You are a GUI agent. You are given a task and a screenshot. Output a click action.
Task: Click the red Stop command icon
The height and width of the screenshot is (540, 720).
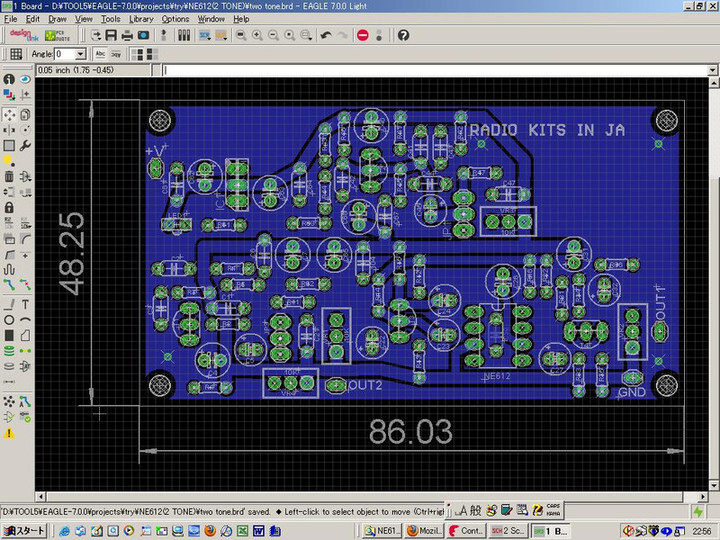click(x=363, y=35)
